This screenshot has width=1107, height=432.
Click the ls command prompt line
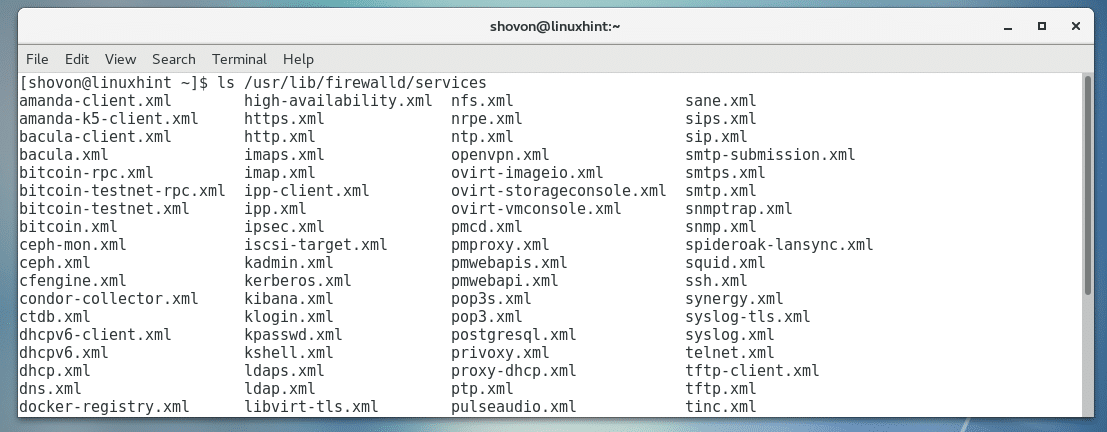253,83
